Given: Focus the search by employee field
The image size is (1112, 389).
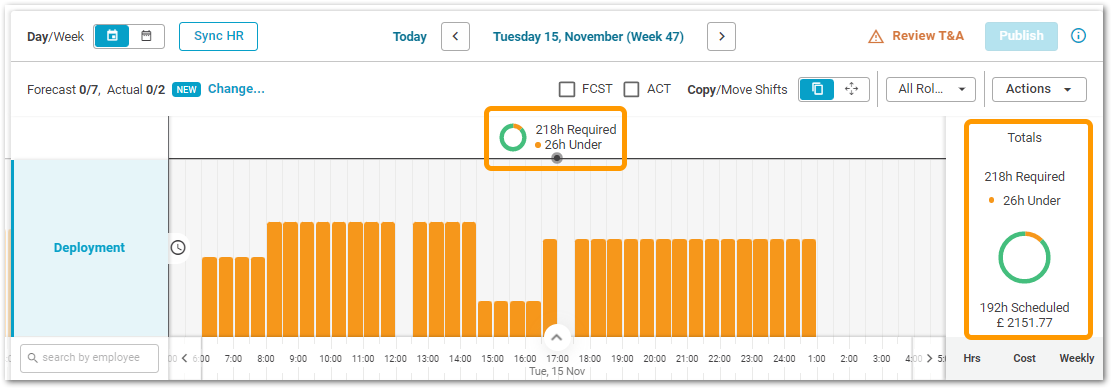Looking at the screenshot, I should 89,358.
